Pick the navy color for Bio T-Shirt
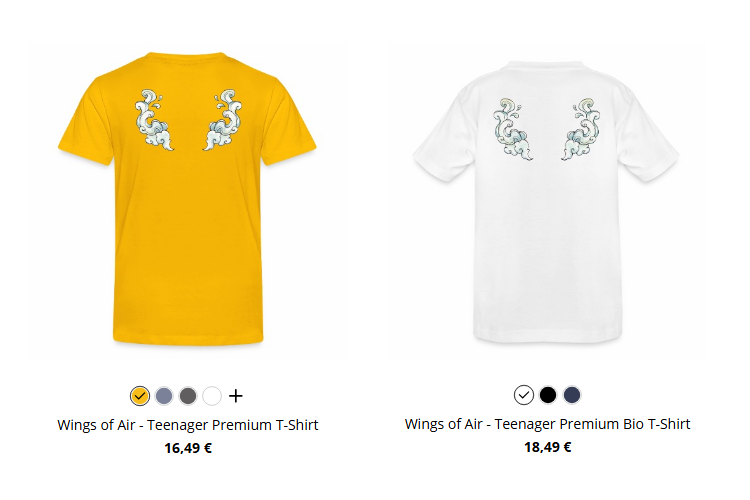The image size is (750, 500). coord(572,395)
